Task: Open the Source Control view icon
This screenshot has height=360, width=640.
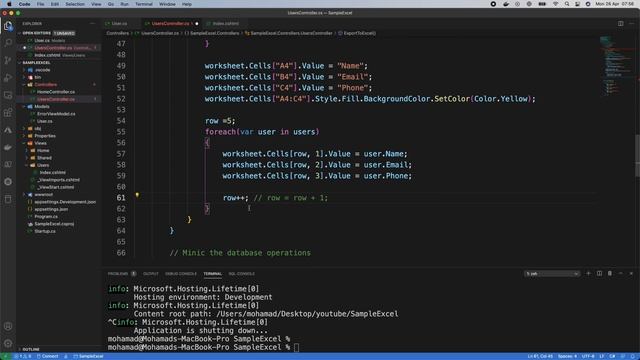Action: (8, 60)
